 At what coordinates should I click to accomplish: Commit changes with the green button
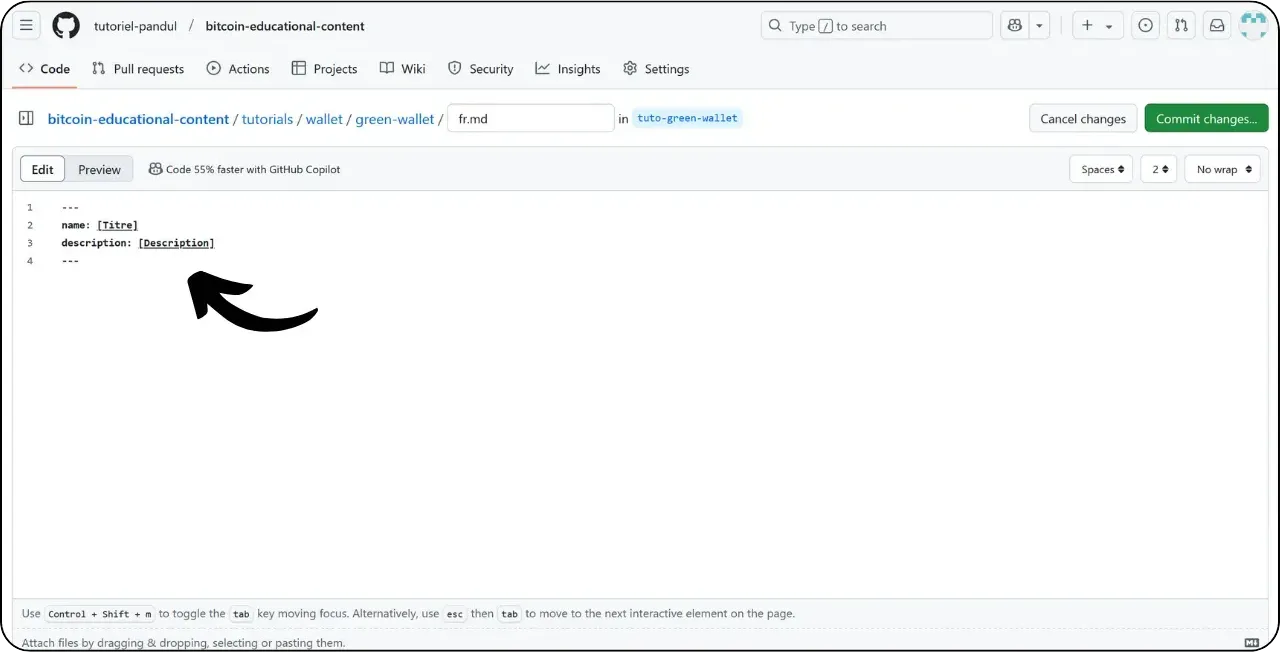[1206, 118]
